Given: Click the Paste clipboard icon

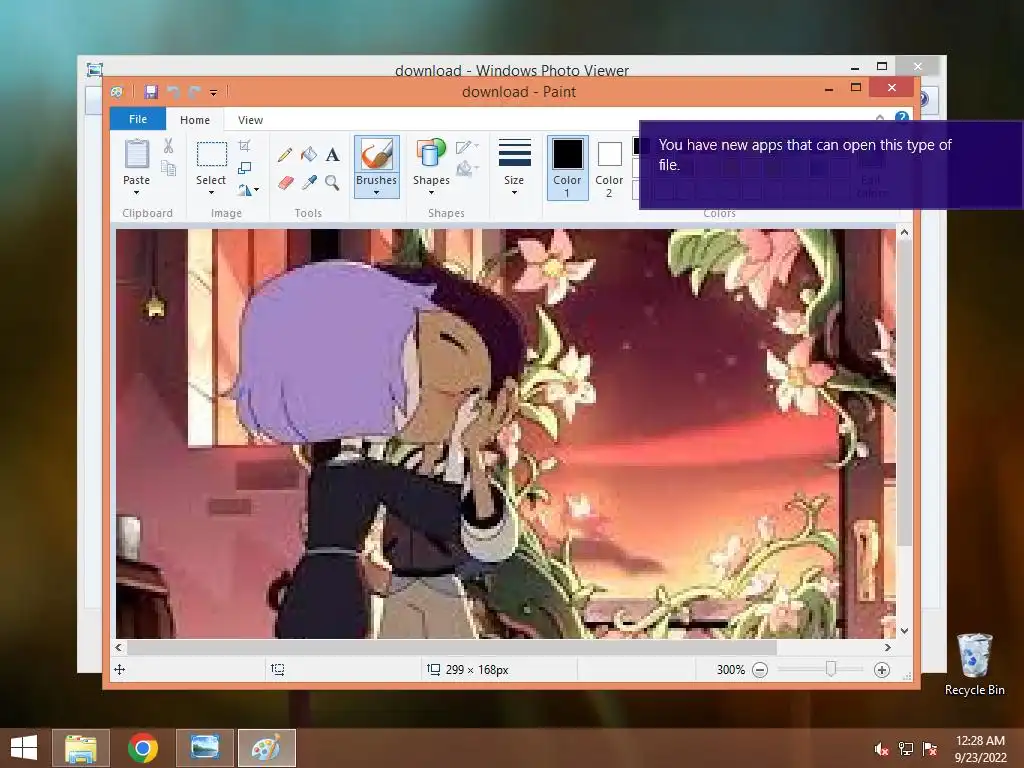Looking at the screenshot, I should click(x=137, y=154).
